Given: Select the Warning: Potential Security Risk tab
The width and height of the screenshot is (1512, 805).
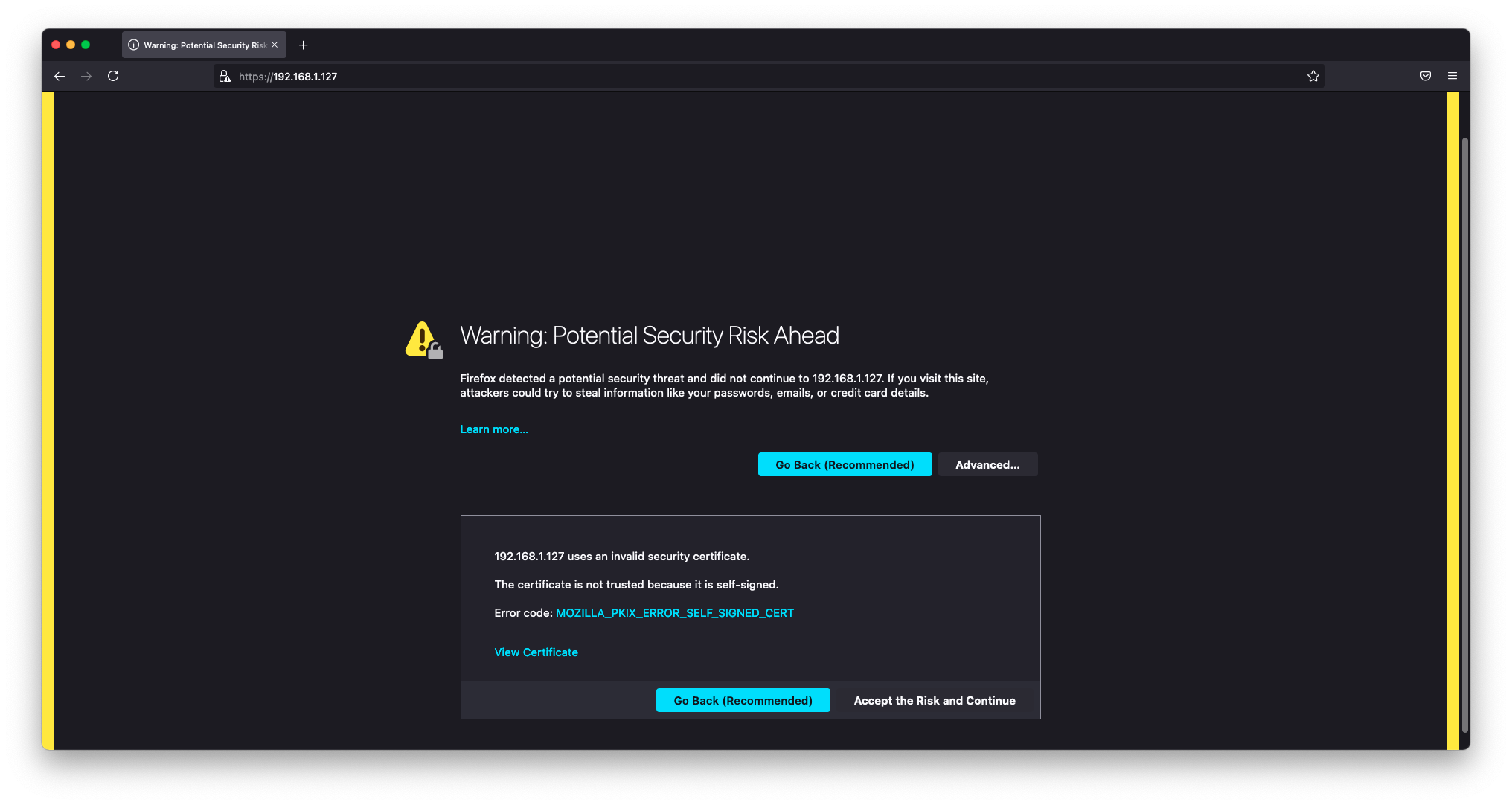Looking at the screenshot, I should 197,45.
